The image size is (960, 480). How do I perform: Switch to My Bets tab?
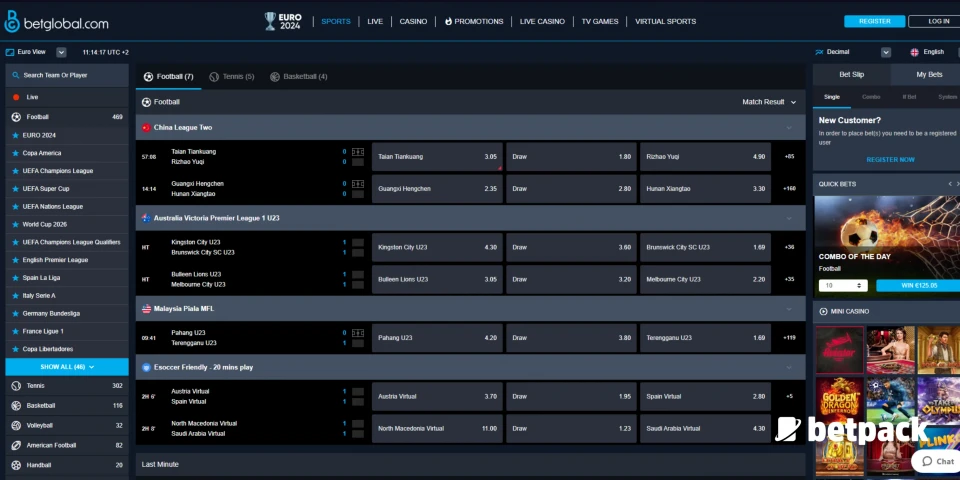pyautogui.click(x=929, y=75)
